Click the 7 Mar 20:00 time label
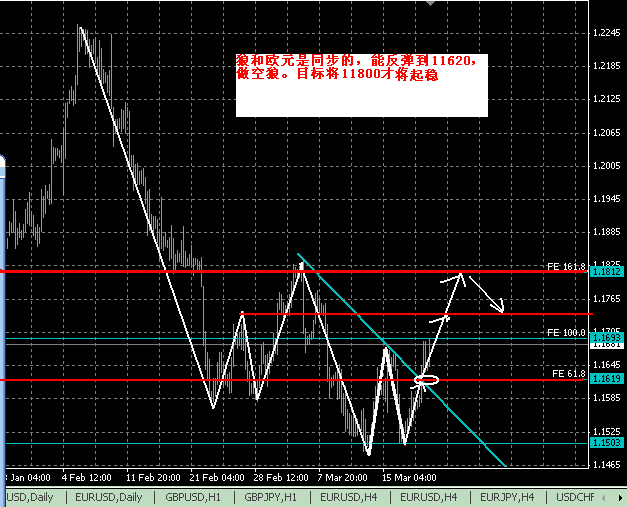 point(343,477)
